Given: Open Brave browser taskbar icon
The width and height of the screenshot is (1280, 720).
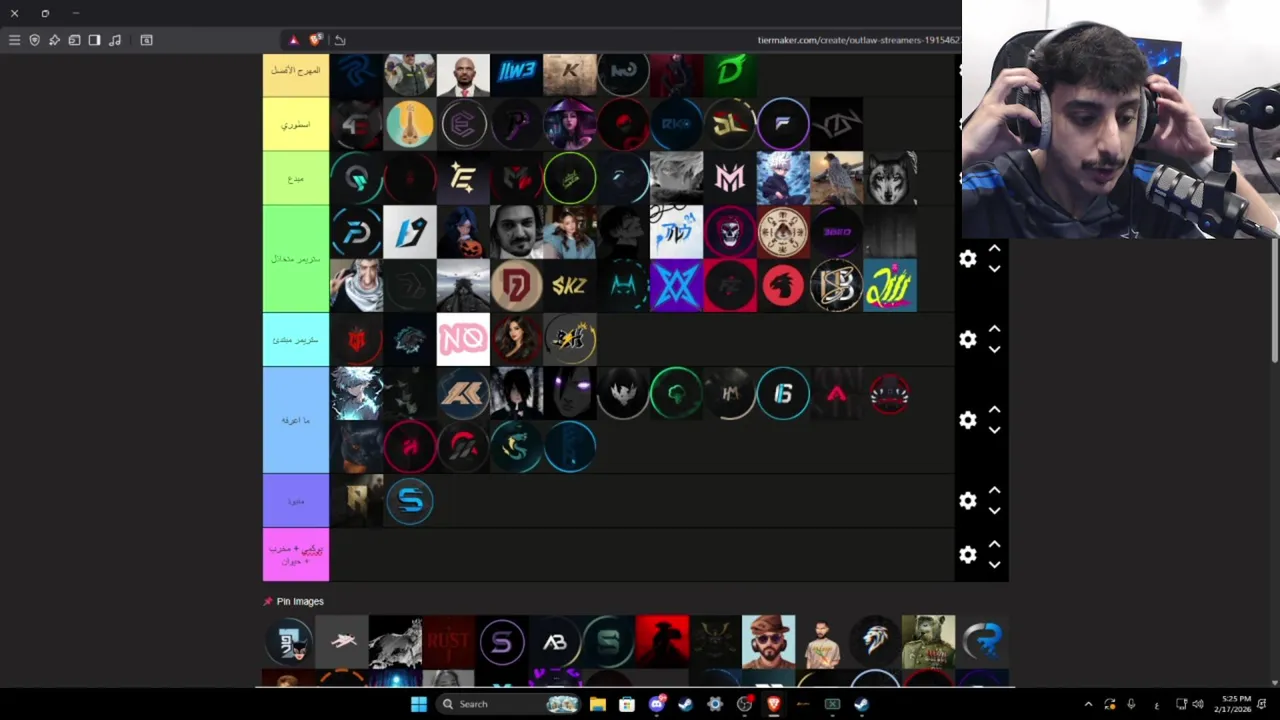Looking at the screenshot, I should (x=774, y=704).
